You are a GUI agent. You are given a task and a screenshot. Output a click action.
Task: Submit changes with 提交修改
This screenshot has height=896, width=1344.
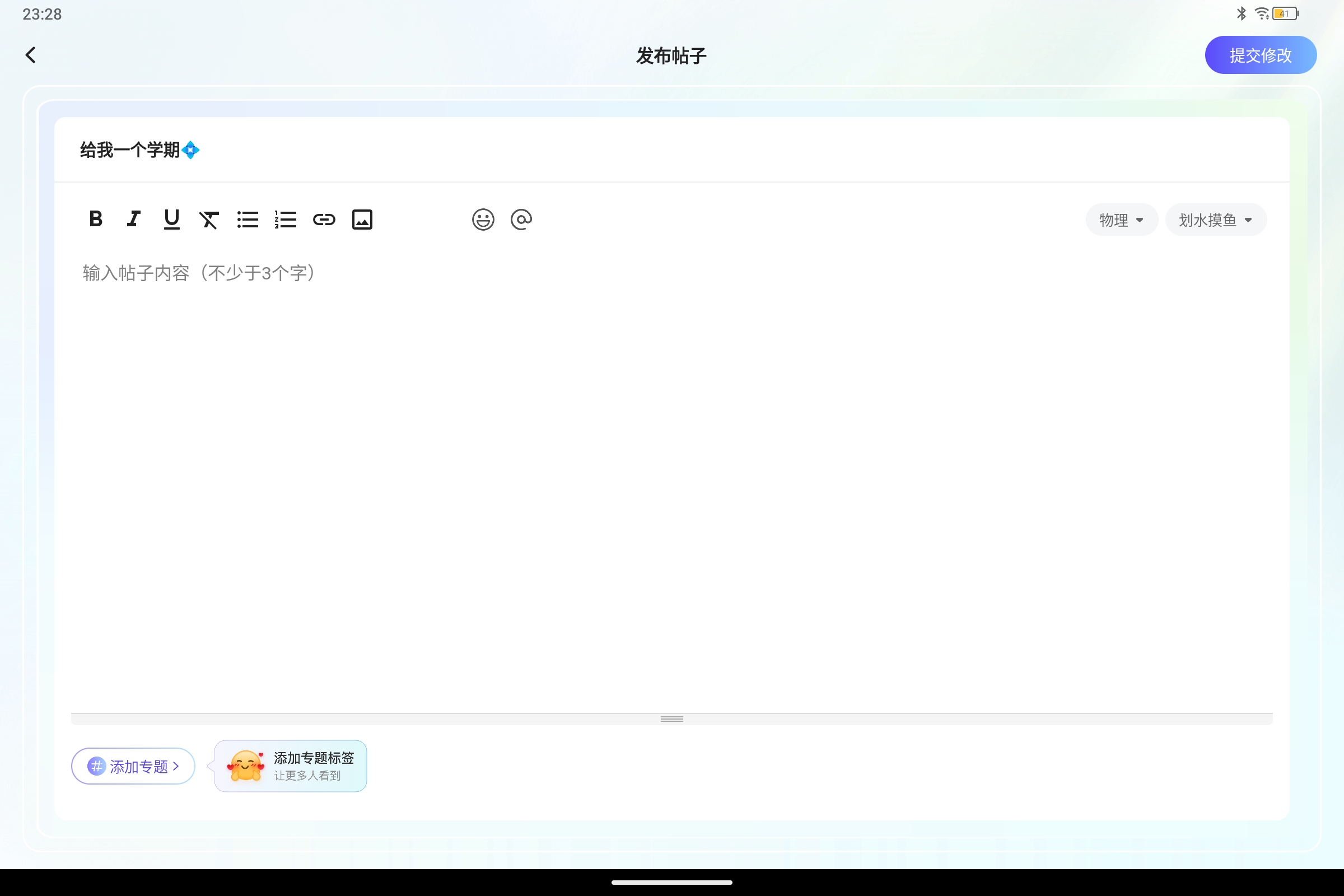[1261, 54]
